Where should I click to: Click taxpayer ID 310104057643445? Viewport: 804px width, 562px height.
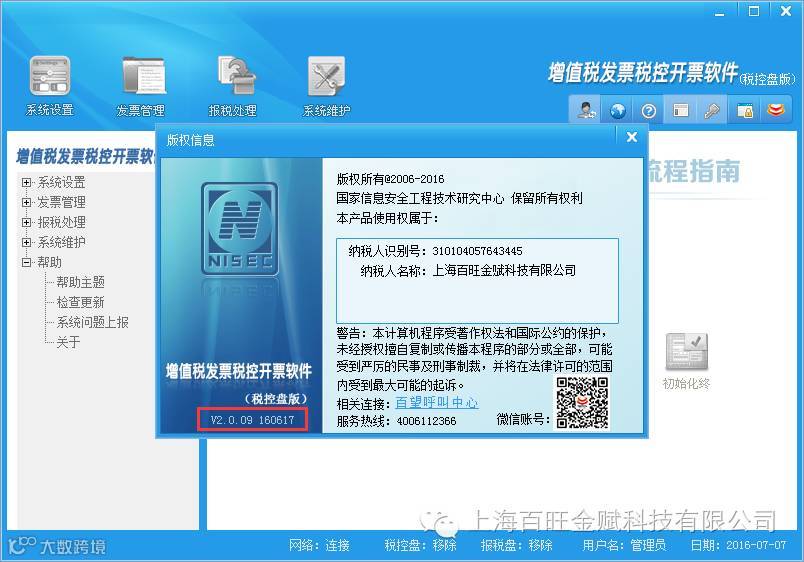pyautogui.click(x=477, y=251)
